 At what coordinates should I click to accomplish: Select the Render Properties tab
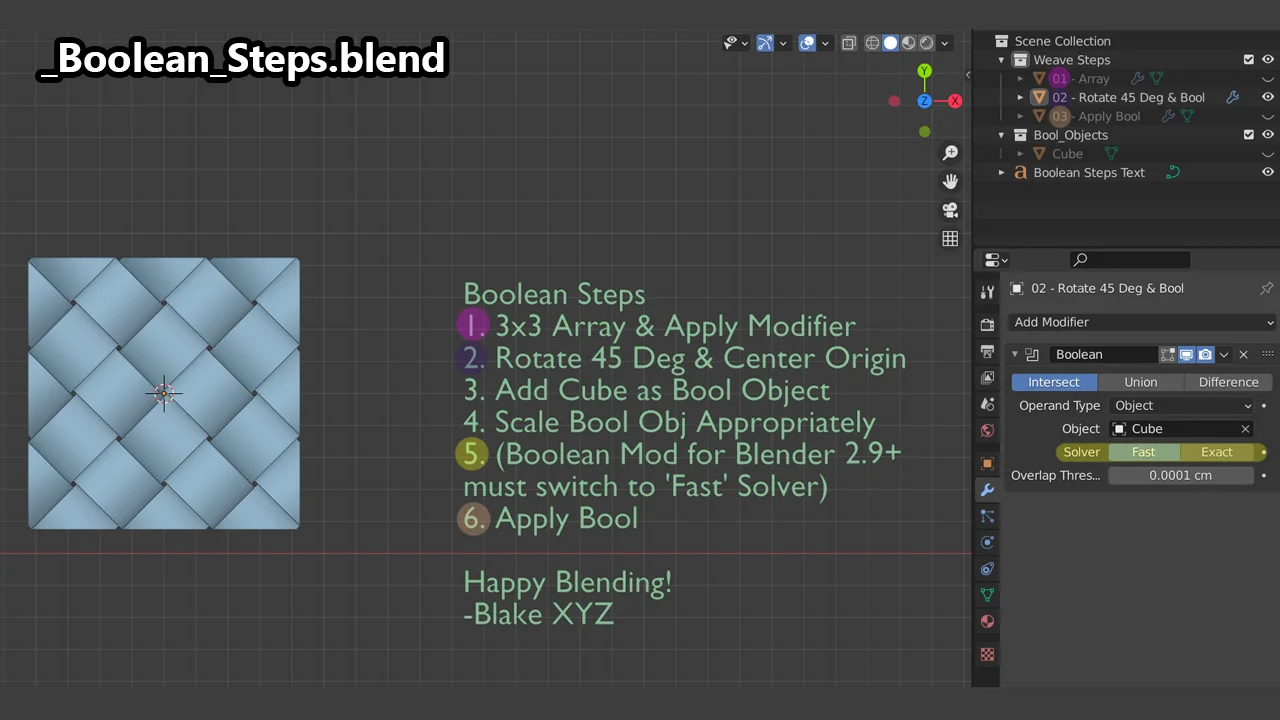[x=987, y=322]
